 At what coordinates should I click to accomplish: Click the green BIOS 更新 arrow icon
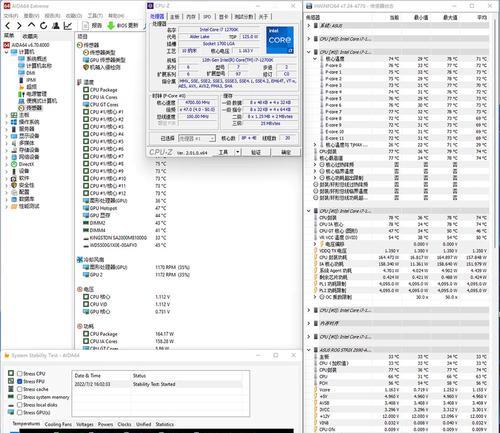[x=111, y=25]
